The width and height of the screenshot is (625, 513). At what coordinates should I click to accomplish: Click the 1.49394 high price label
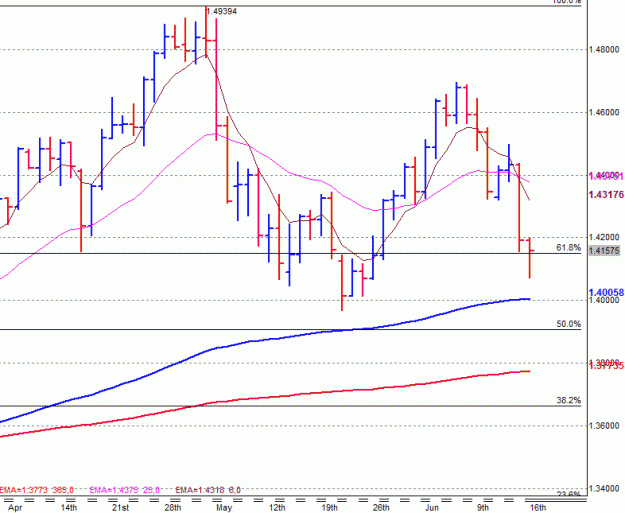(x=222, y=12)
